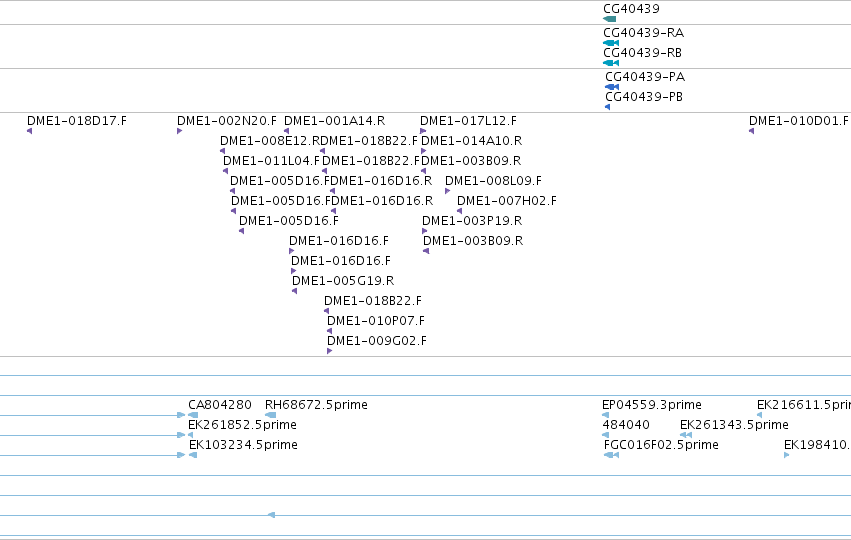Click the arrow glyph under DME1-002N20.F

point(179,131)
